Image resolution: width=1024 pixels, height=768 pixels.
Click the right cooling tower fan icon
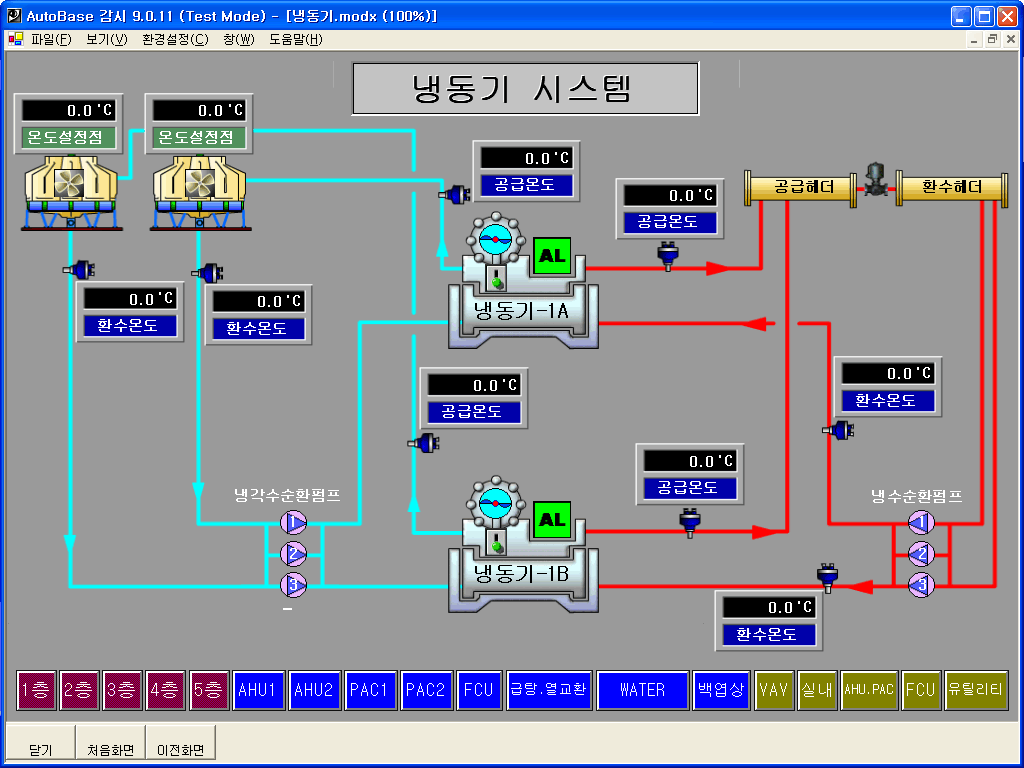coord(200,185)
